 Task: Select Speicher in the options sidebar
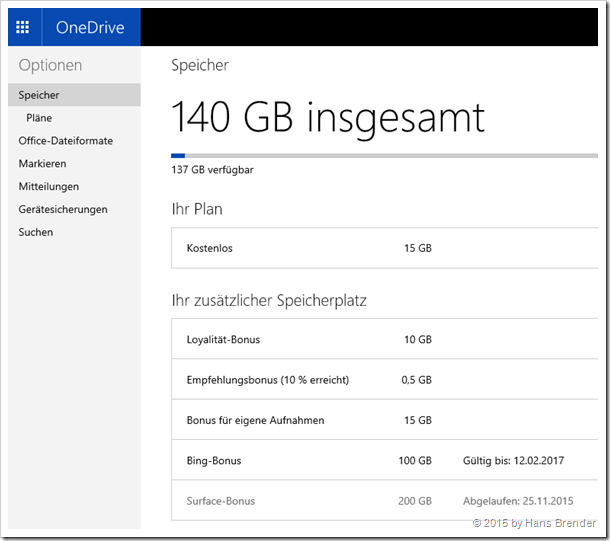tap(74, 95)
